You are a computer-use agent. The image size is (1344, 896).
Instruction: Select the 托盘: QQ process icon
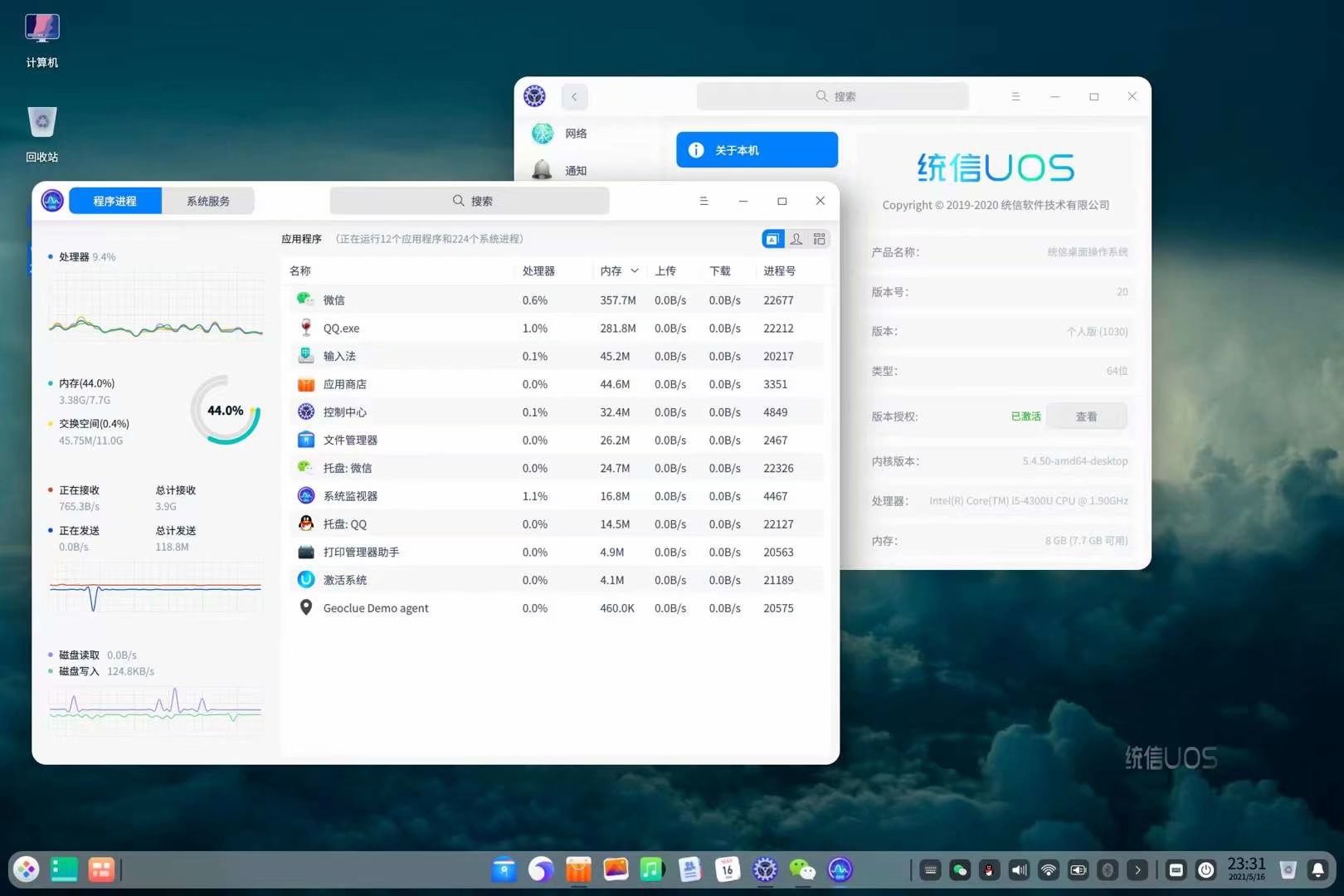(306, 523)
